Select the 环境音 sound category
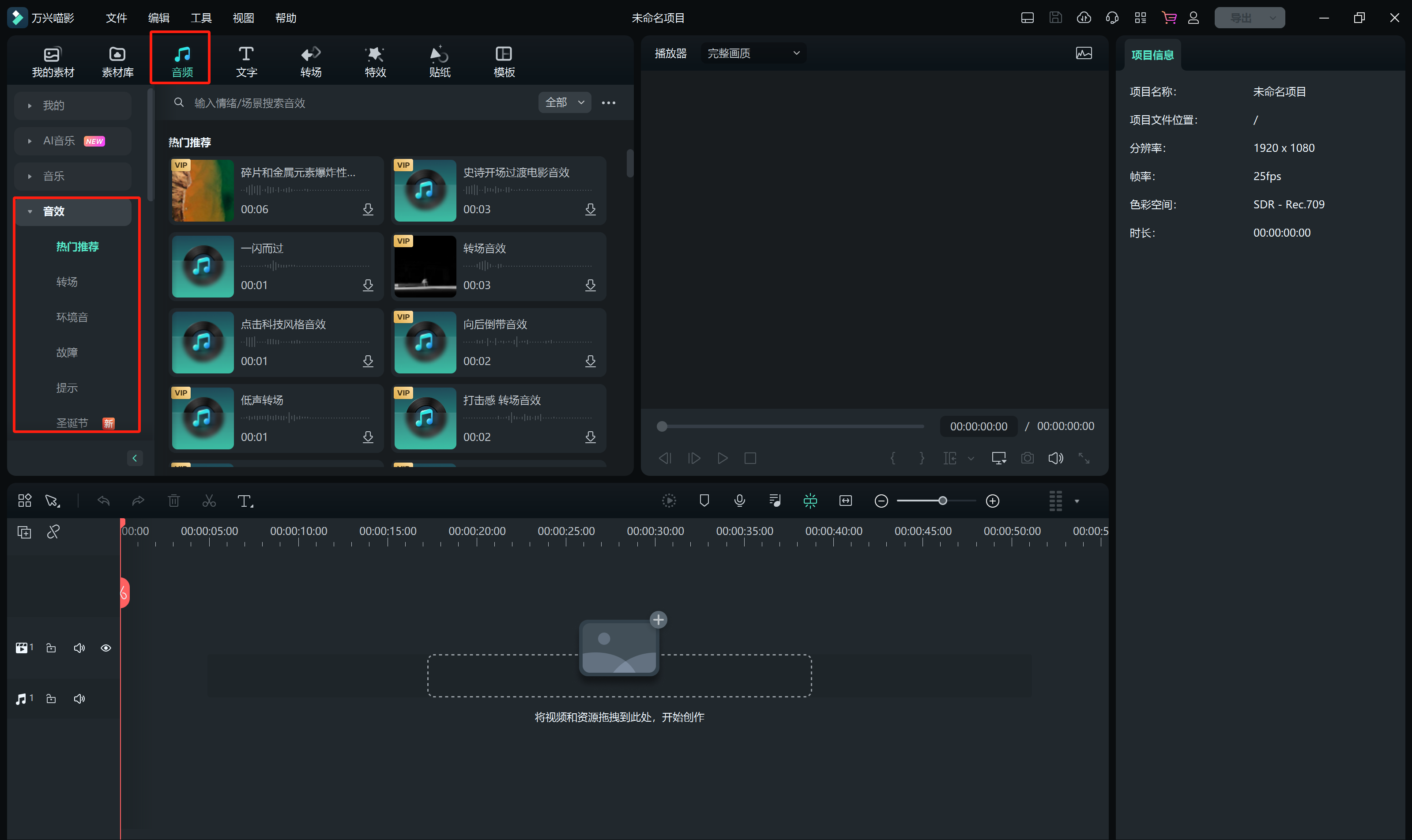The width and height of the screenshot is (1412, 840). point(72,317)
